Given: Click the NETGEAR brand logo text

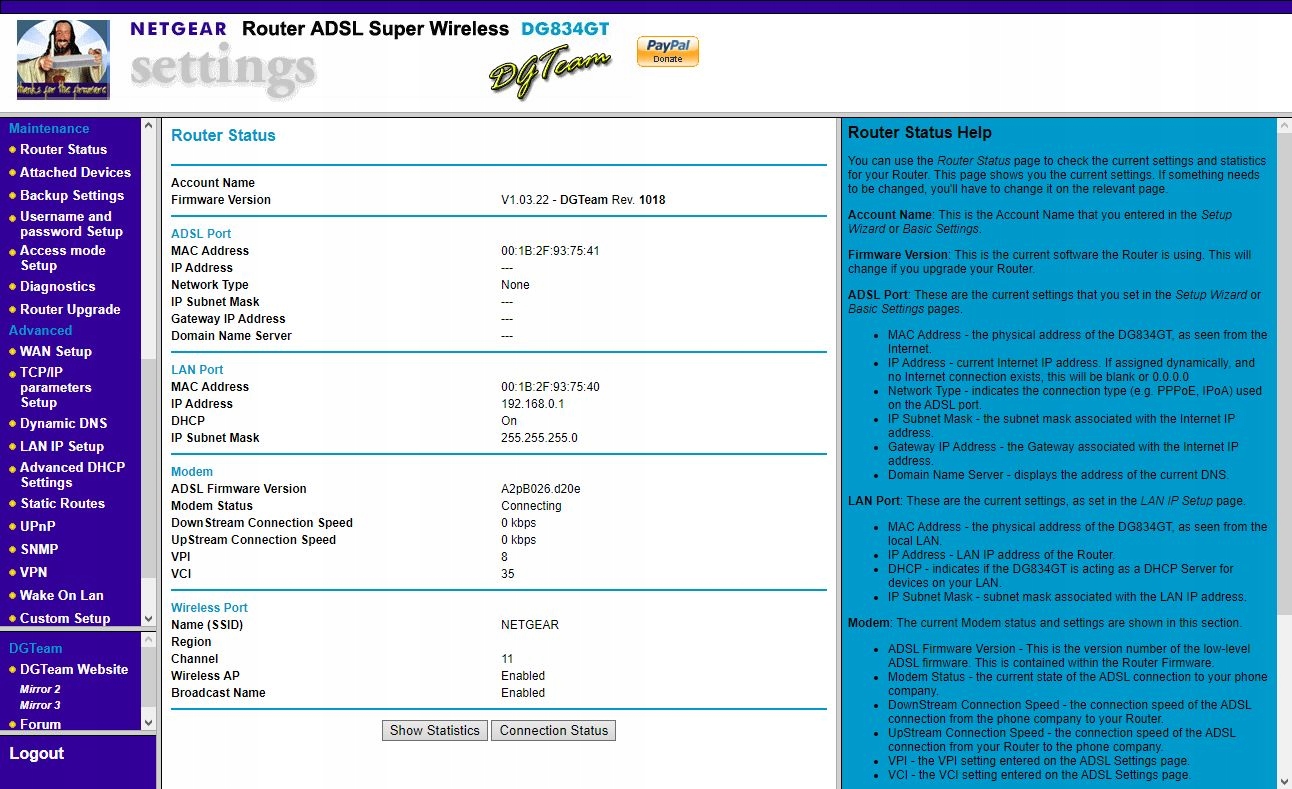Looking at the screenshot, I should (179, 29).
